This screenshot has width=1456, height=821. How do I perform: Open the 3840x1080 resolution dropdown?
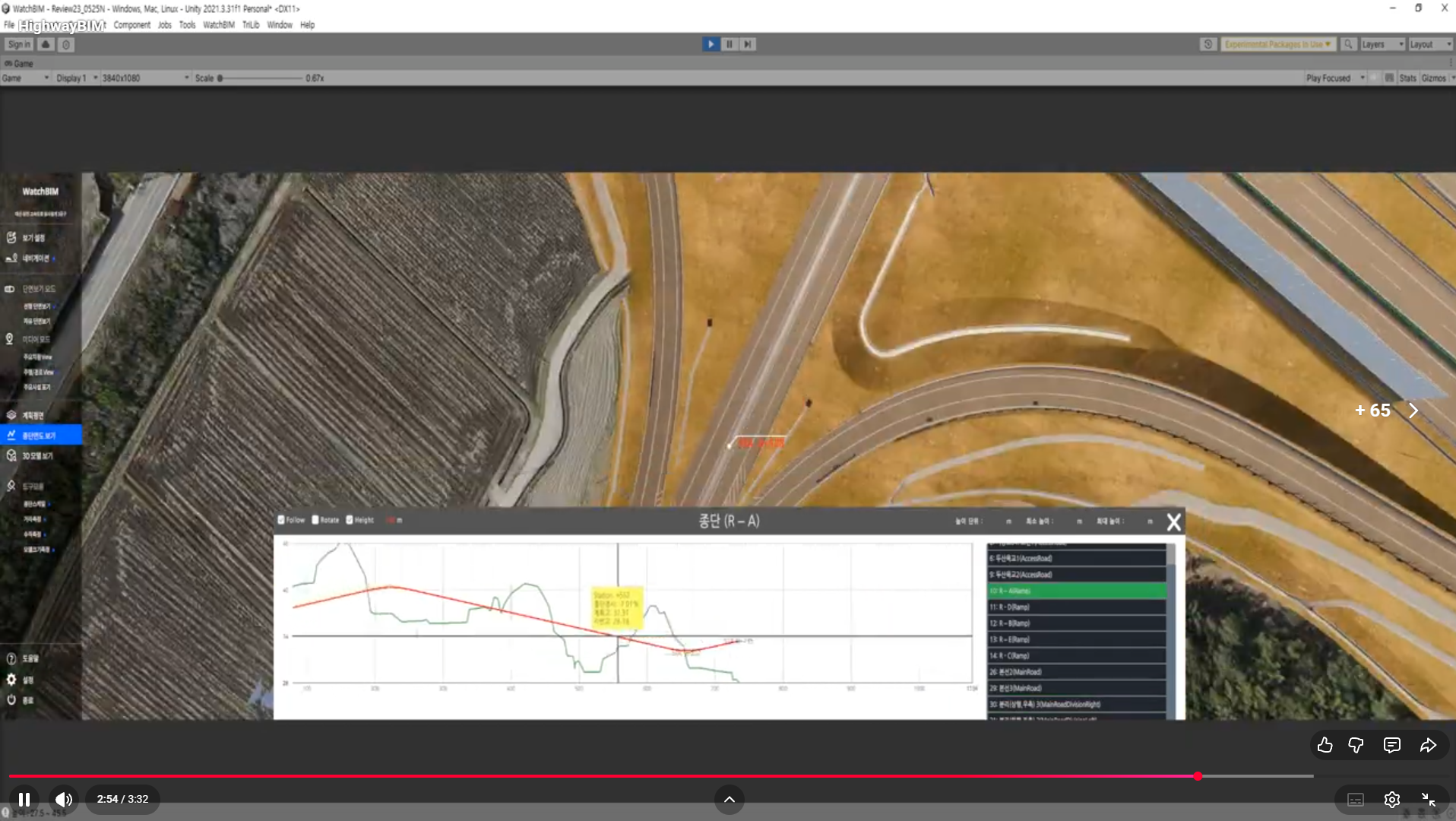coord(144,78)
